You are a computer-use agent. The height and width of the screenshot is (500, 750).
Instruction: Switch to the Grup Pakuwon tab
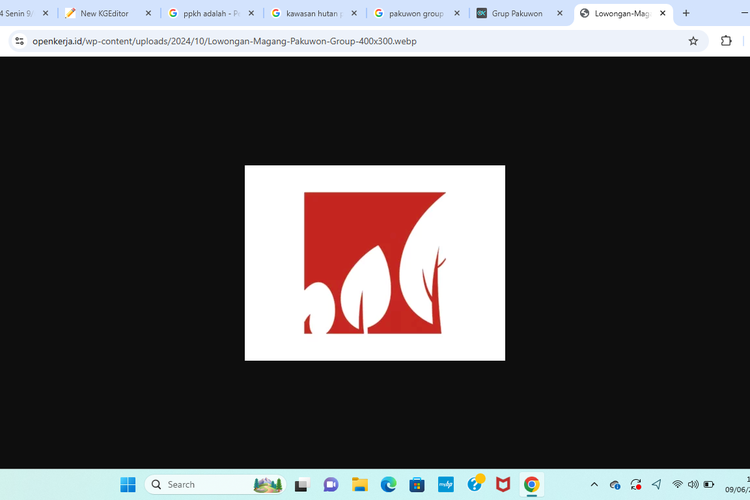[516, 13]
